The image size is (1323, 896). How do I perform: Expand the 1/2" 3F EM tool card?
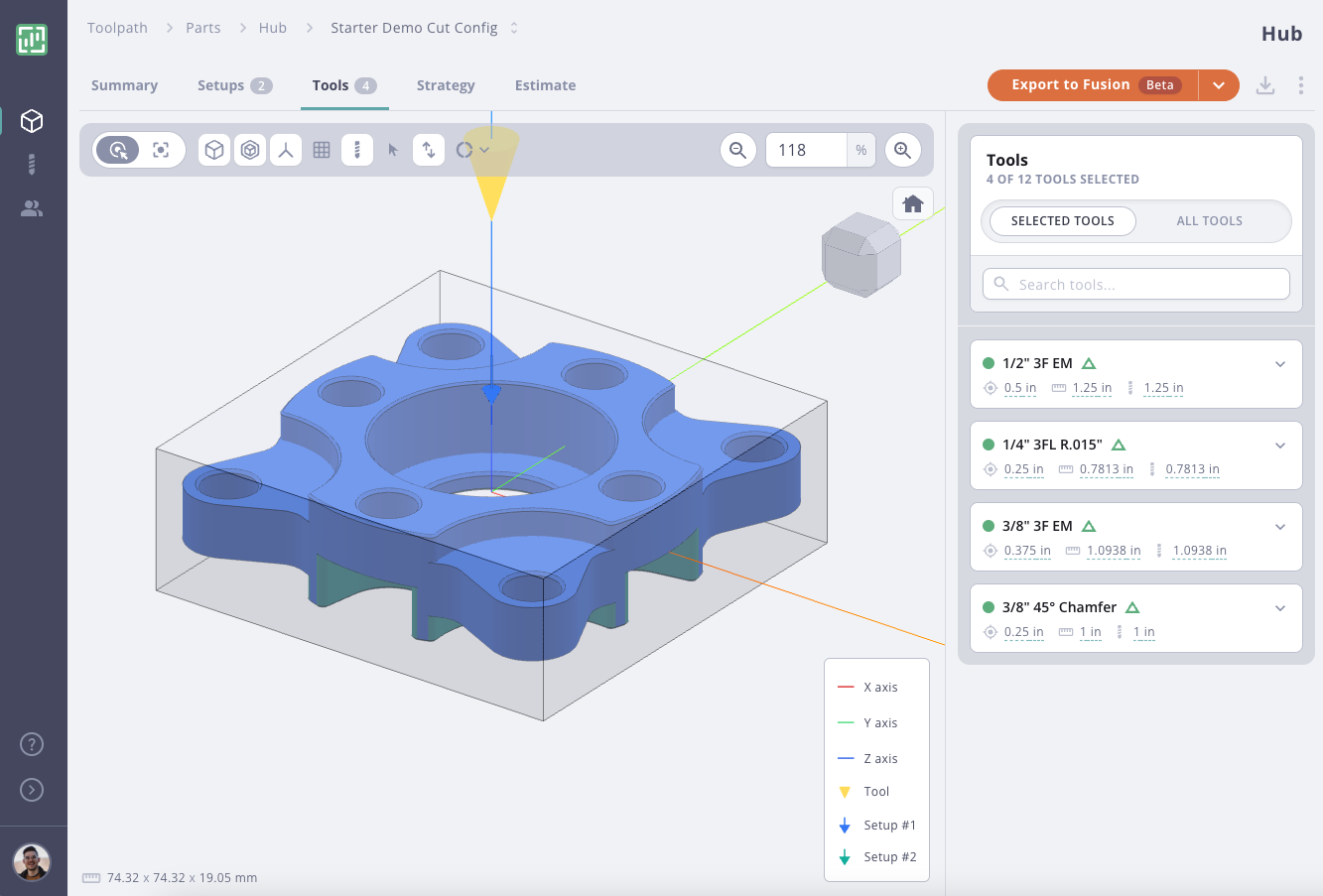point(1280,363)
